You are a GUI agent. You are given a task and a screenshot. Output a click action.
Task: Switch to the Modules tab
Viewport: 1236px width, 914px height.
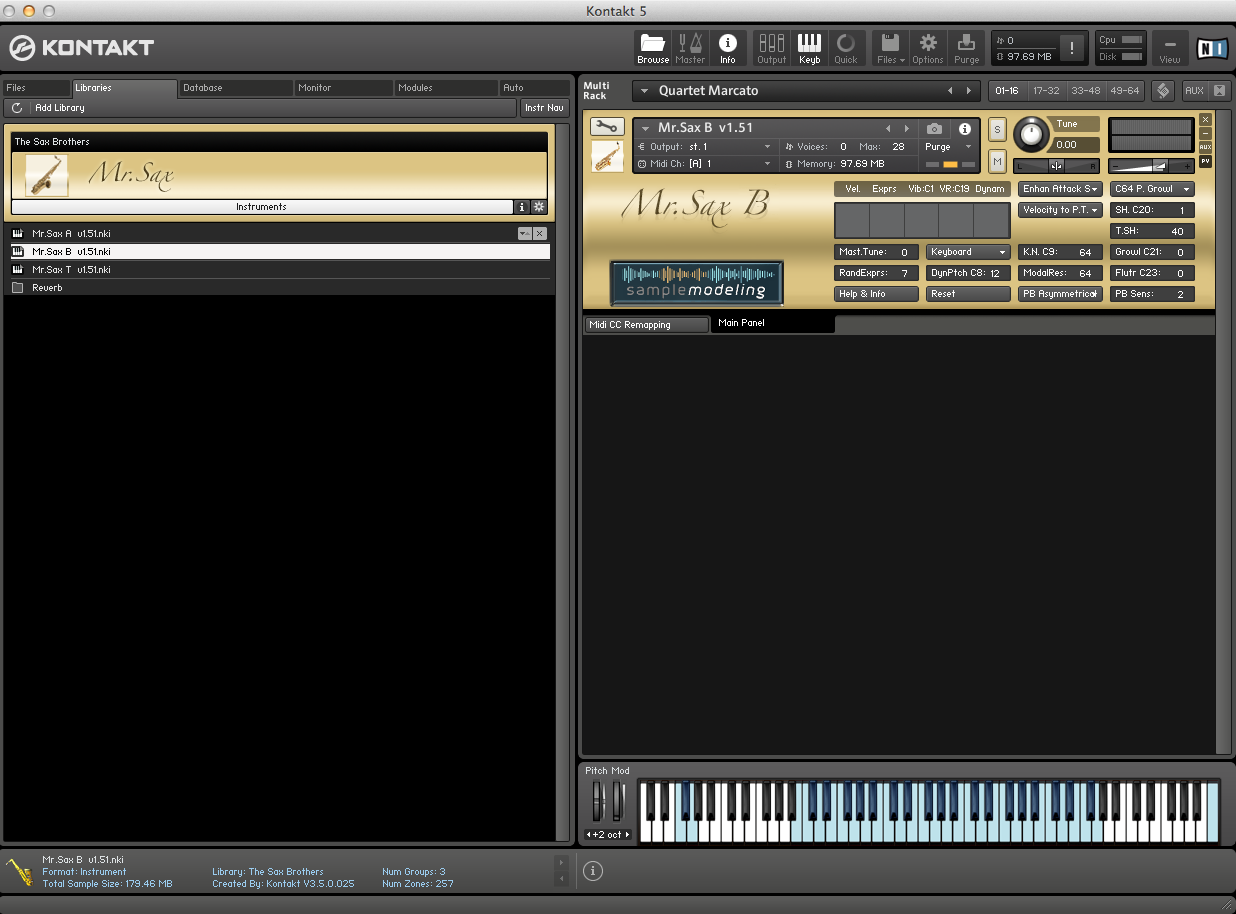coord(447,88)
